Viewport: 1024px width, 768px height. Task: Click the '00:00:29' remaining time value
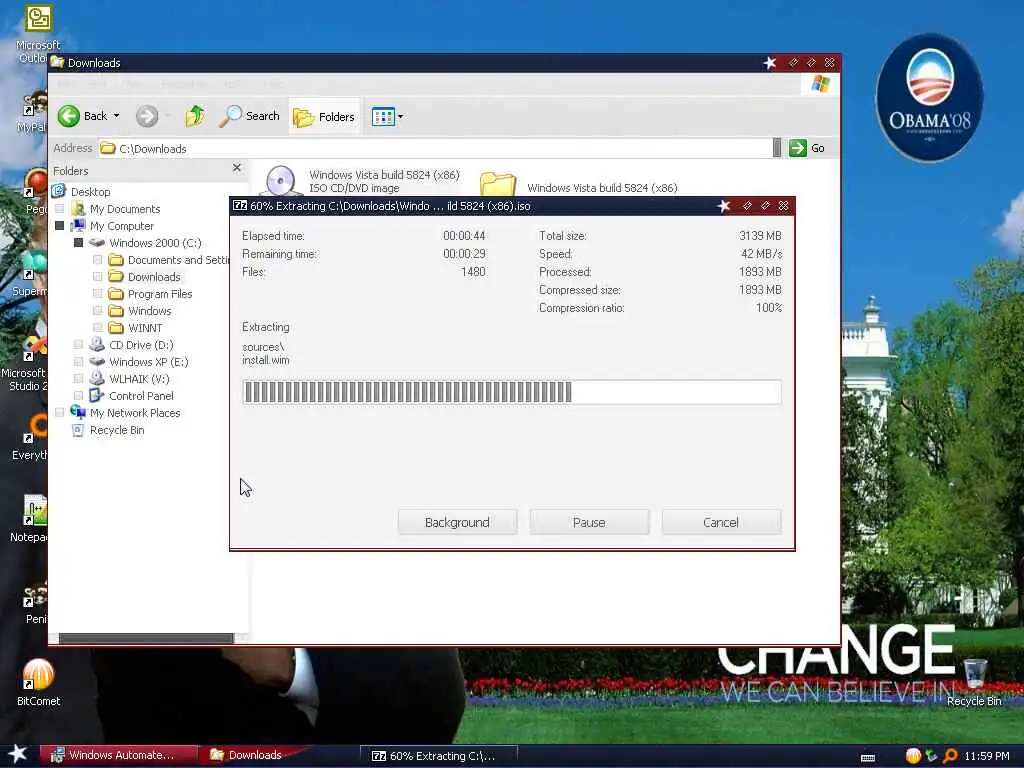(x=464, y=253)
